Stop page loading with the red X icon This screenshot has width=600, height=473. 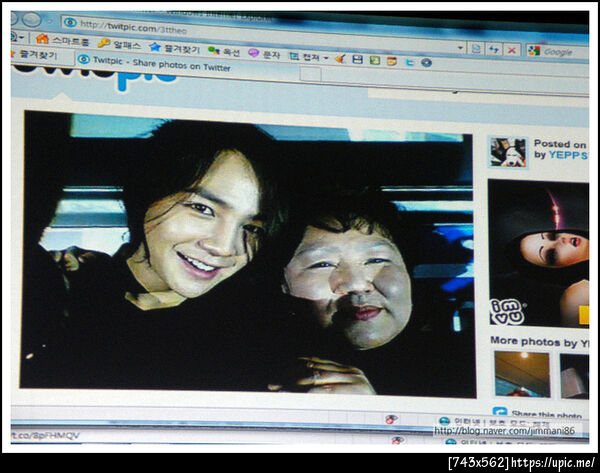[512, 50]
